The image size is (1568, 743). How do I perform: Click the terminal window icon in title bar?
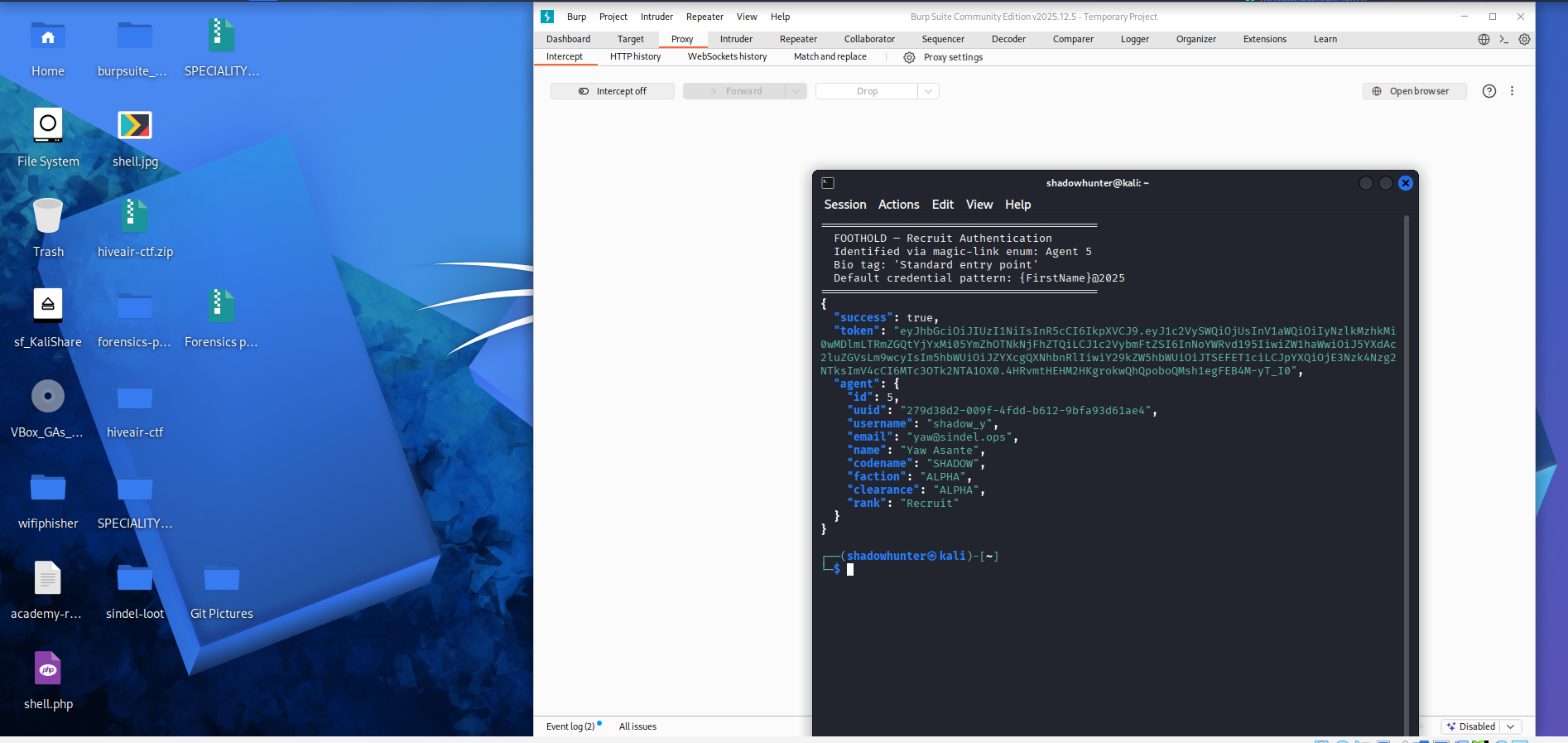click(x=828, y=183)
